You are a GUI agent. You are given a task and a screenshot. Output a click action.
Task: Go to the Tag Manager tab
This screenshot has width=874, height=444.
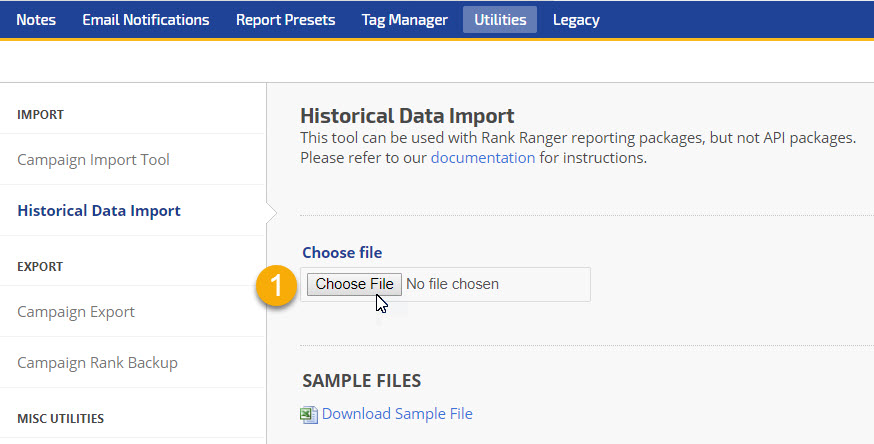[405, 19]
